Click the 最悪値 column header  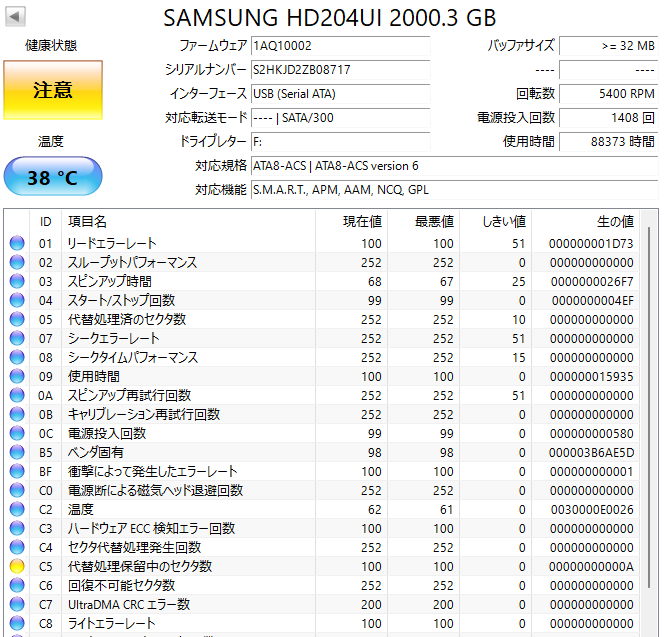(423, 222)
